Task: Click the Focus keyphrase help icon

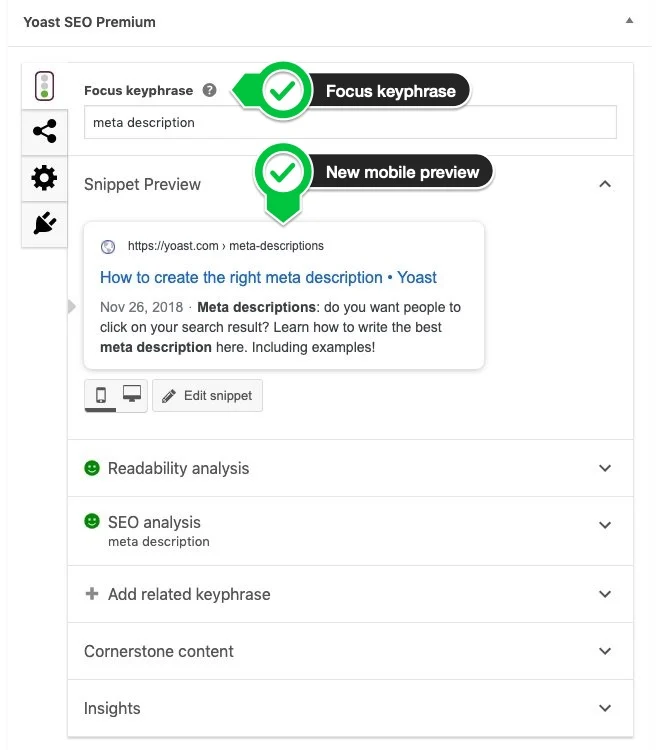Action: tap(209, 90)
